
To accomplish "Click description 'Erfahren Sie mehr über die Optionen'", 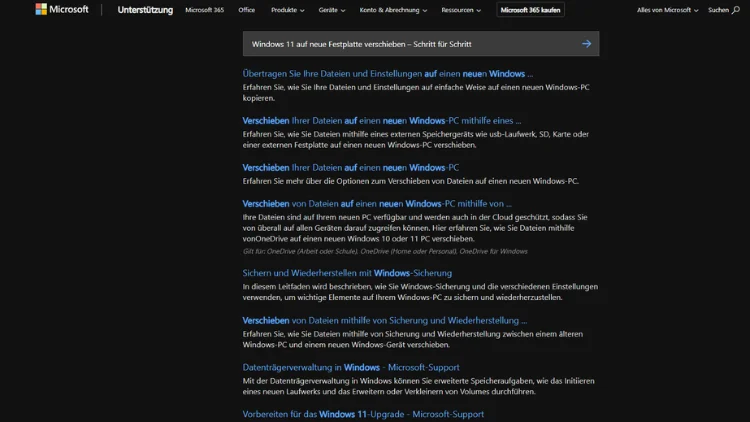I will (410, 181).
